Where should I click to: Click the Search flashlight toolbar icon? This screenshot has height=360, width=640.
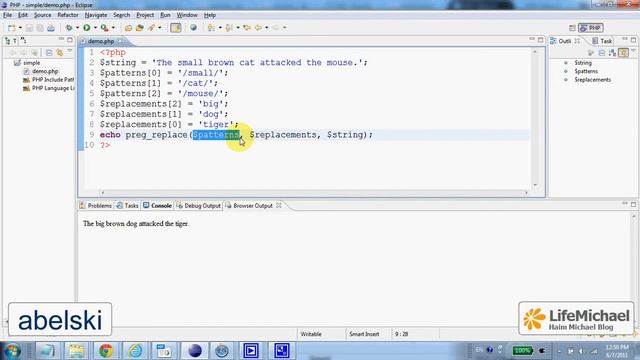click(x=151, y=28)
